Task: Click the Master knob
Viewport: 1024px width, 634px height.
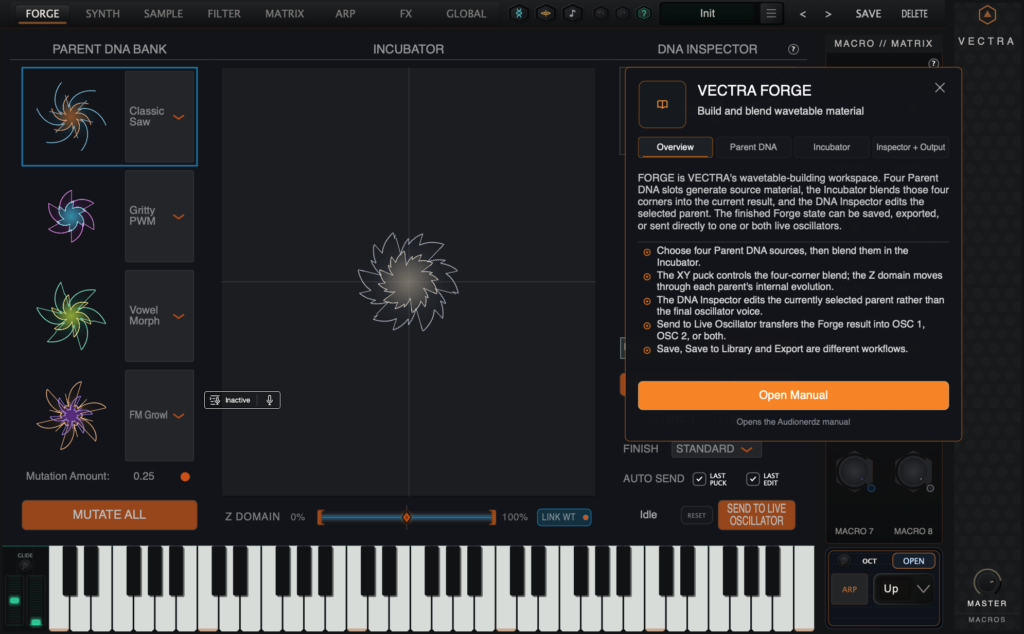Action: tap(987, 582)
